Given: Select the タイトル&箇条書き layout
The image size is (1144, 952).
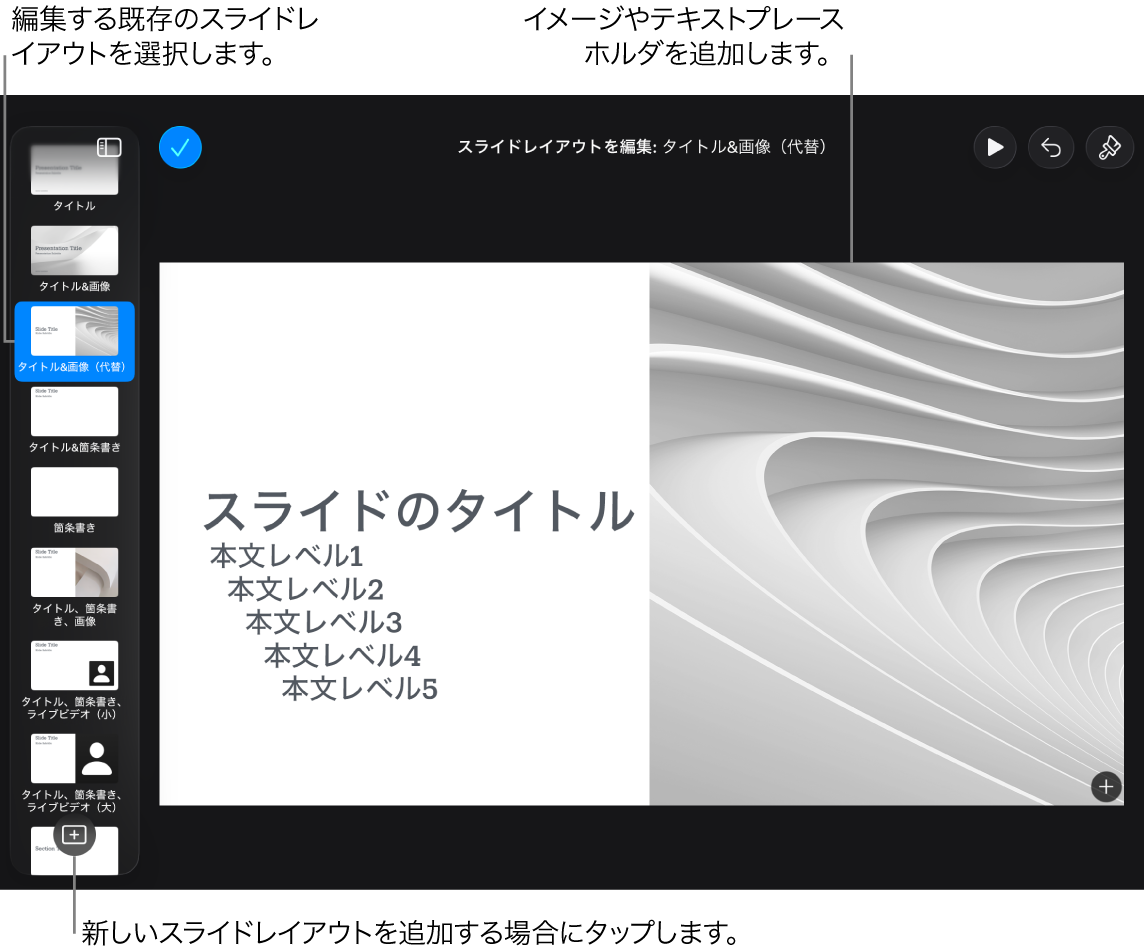Looking at the screenshot, I should pos(74,411).
